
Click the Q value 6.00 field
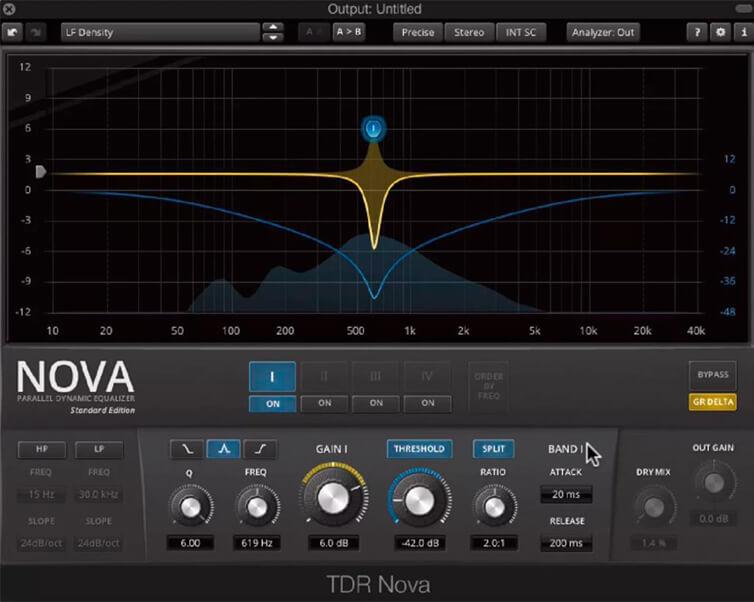[x=190, y=543]
